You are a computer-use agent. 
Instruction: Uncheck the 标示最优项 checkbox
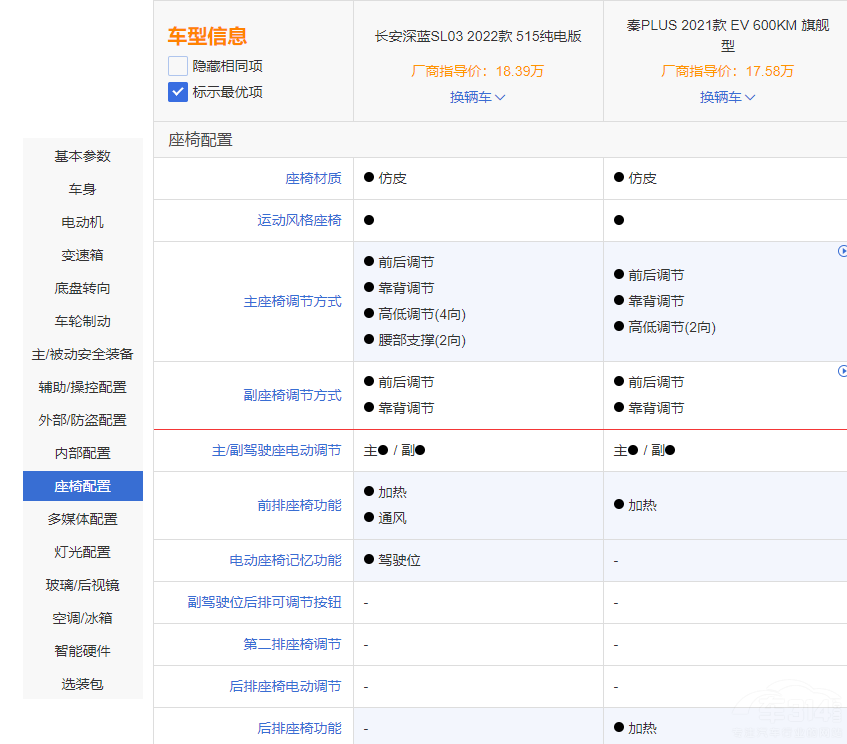(x=178, y=92)
